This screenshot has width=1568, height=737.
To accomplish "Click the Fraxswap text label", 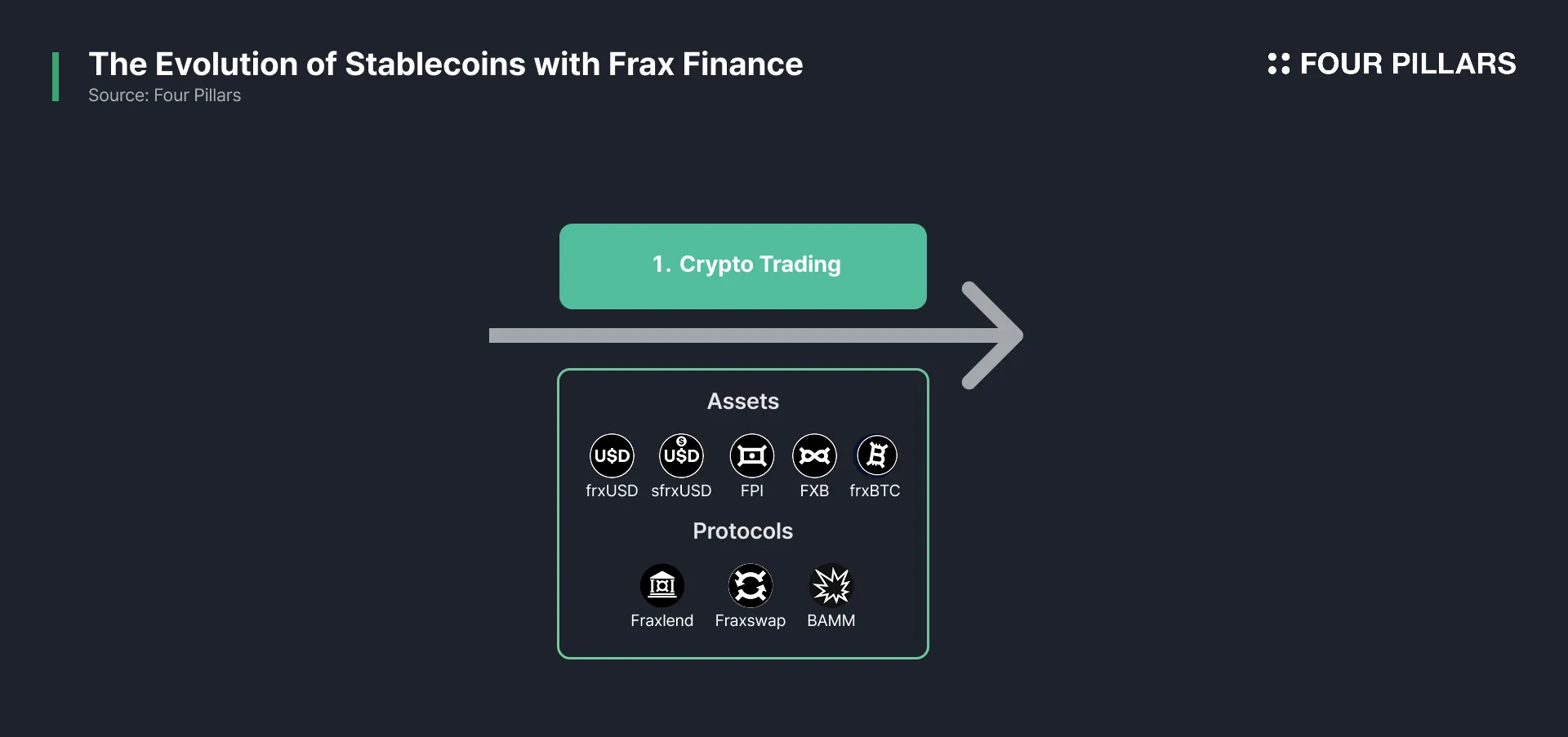I will pos(750,620).
